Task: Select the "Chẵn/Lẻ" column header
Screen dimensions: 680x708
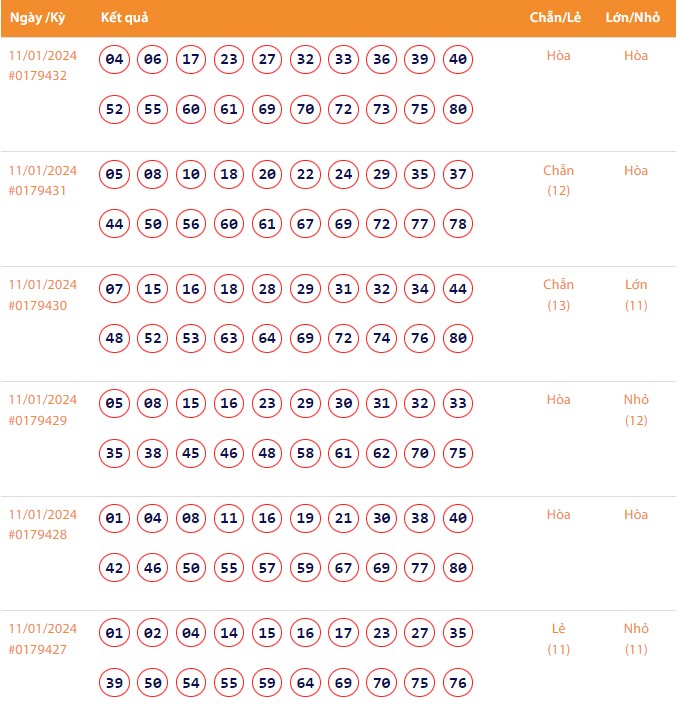Action: click(557, 18)
